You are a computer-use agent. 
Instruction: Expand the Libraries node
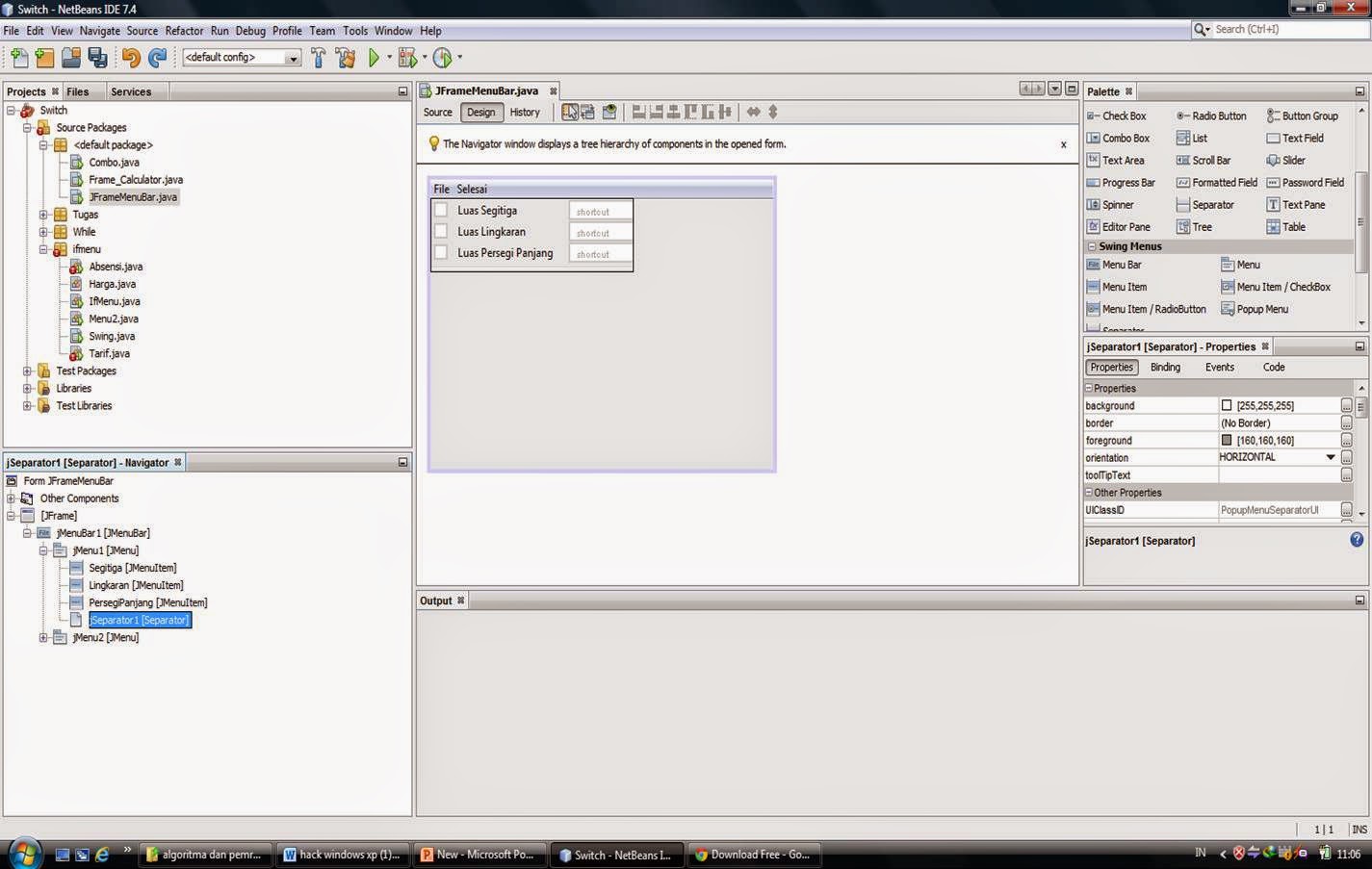27,388
